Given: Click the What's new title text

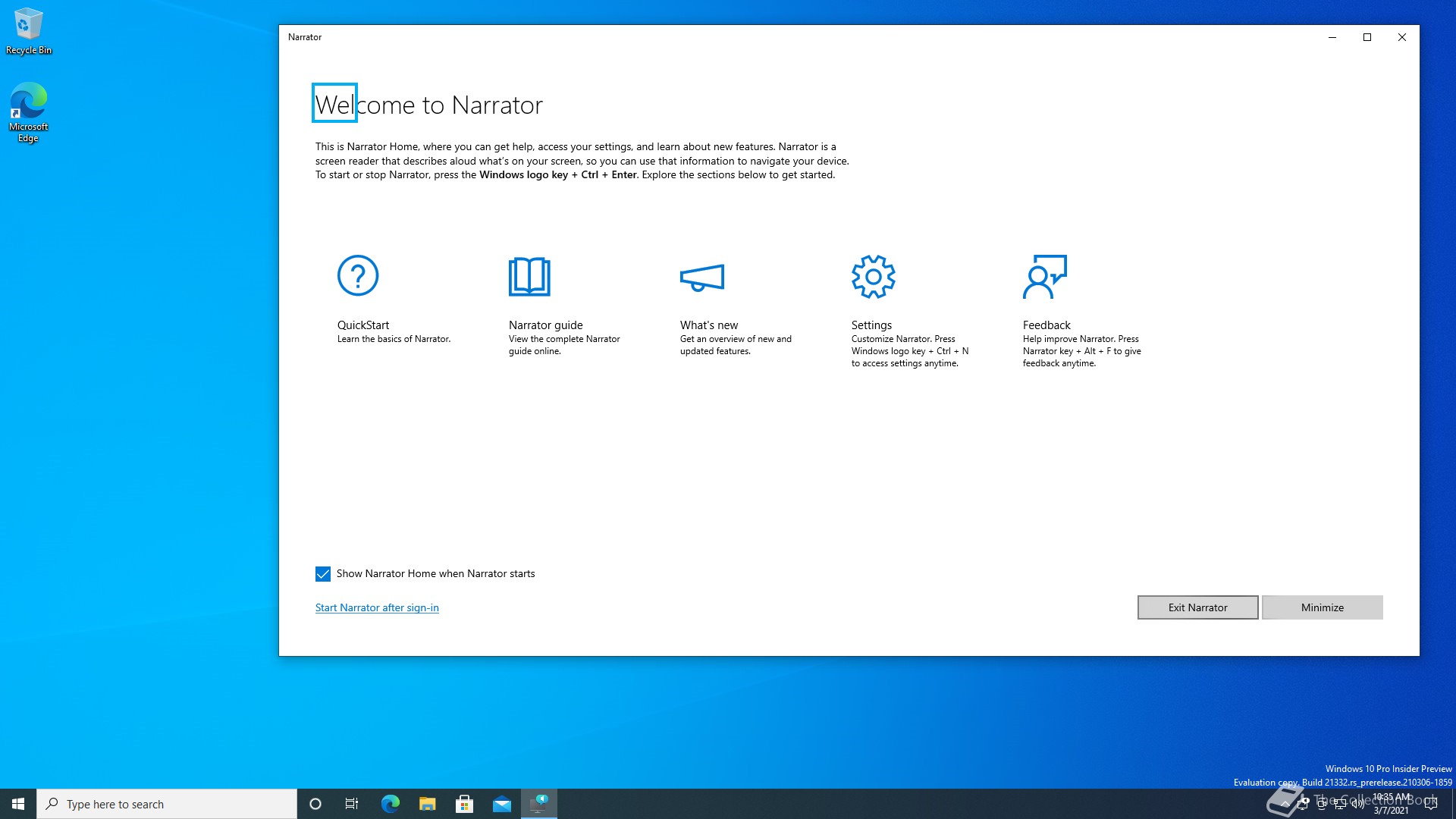Looking at the screenshot, I should [x=709, y=325].
